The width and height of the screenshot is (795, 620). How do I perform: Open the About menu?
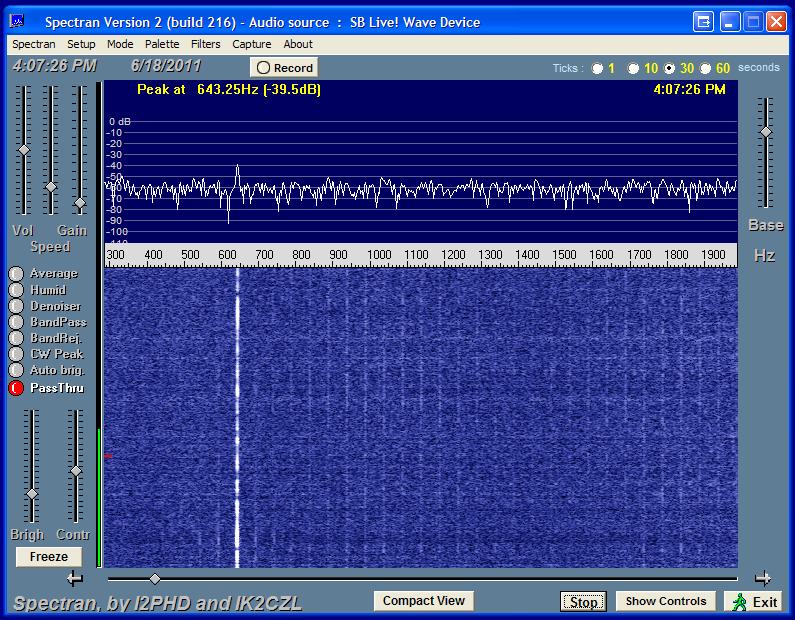coord(298,44)
